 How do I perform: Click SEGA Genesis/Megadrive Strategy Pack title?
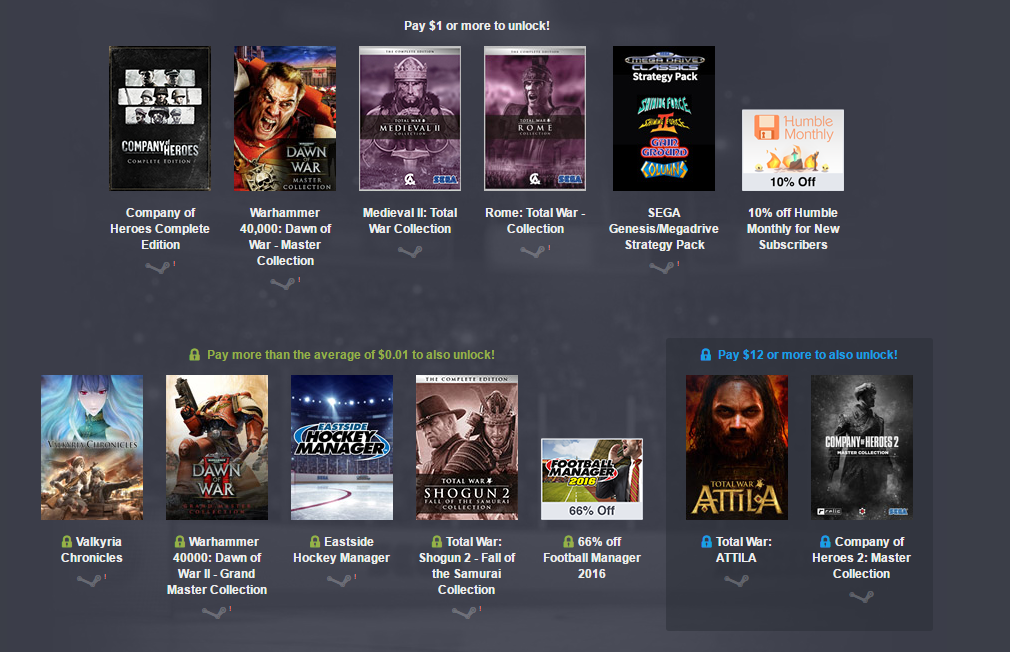664,229
